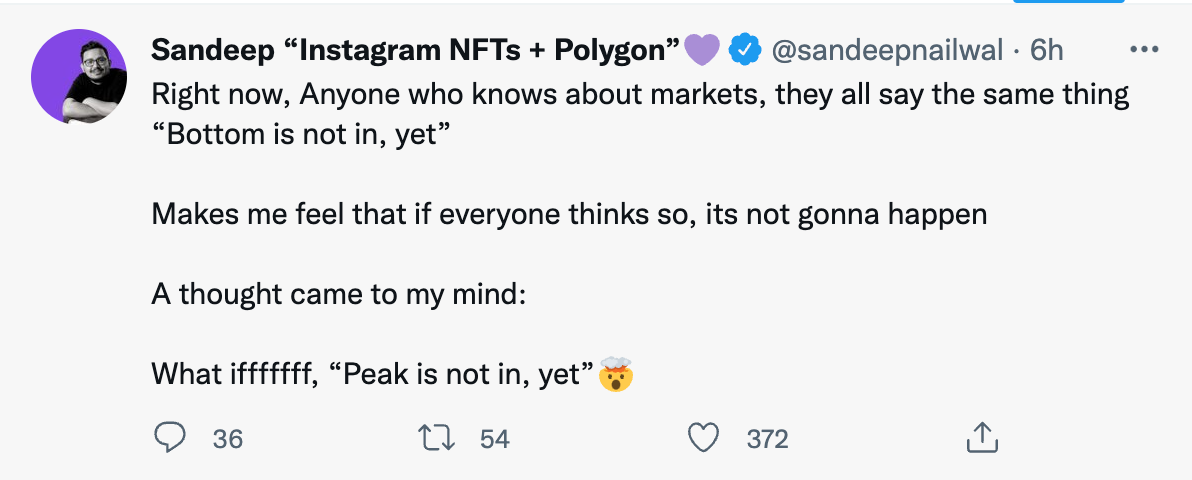1192x480 pixels.
Task: Click the retweet count 54
Action: pos(495,438)
